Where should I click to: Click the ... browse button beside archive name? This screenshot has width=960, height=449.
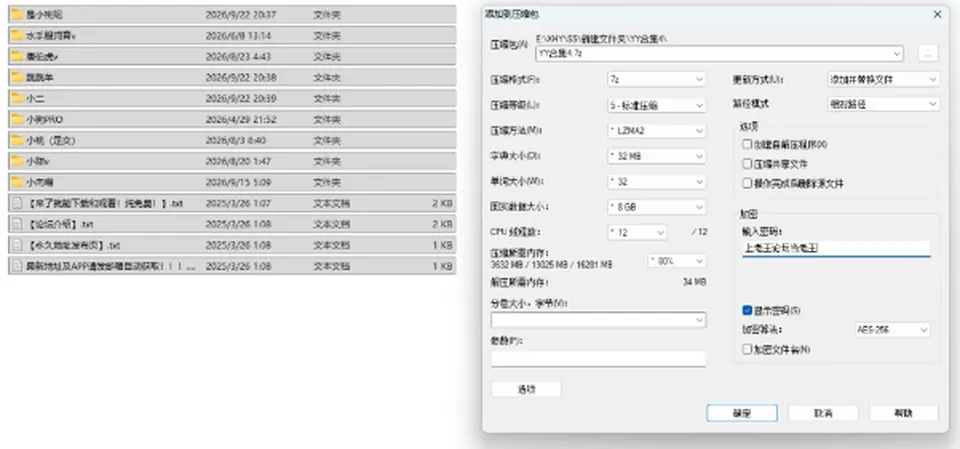pos(928,54)
